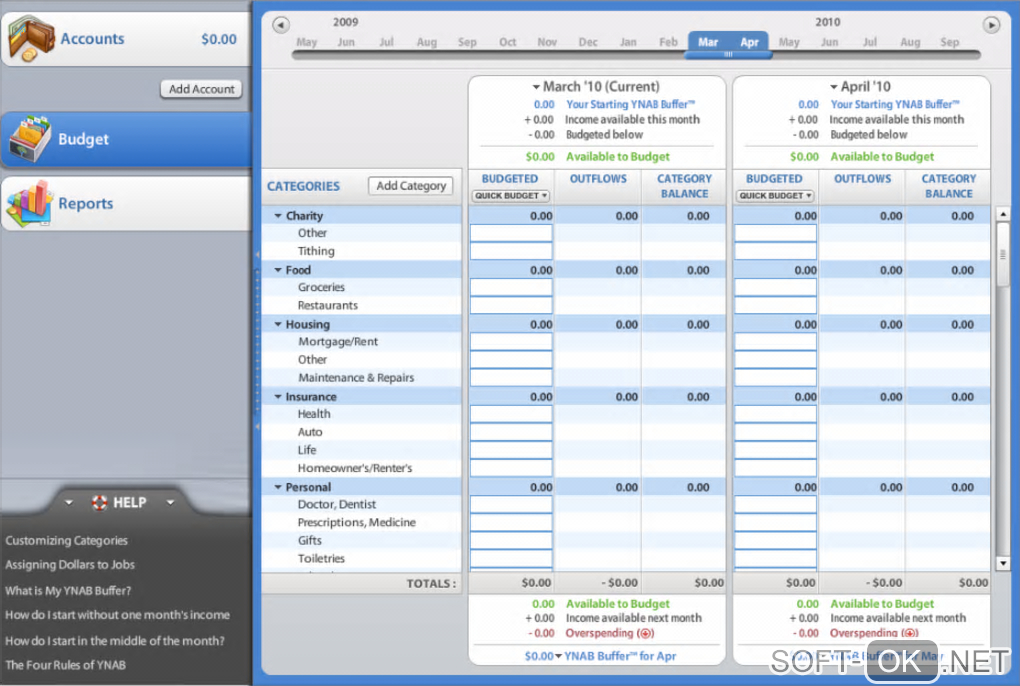Click Help panel left dropdown arrow
This screenshot has height=686, width=1020.
point(69,502)
